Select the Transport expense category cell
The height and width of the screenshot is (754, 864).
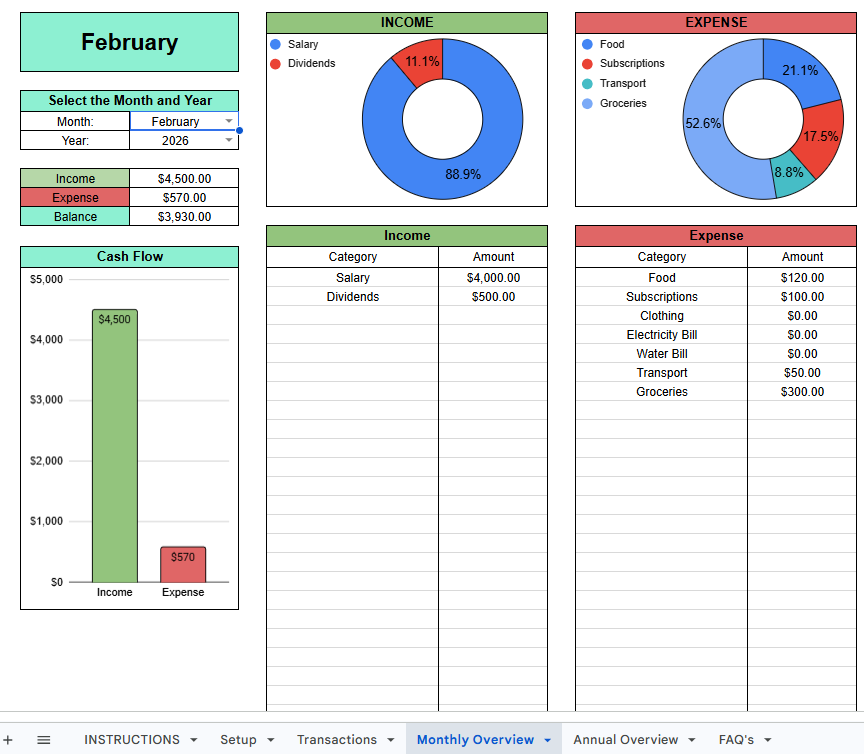click(x=662, y=373)
